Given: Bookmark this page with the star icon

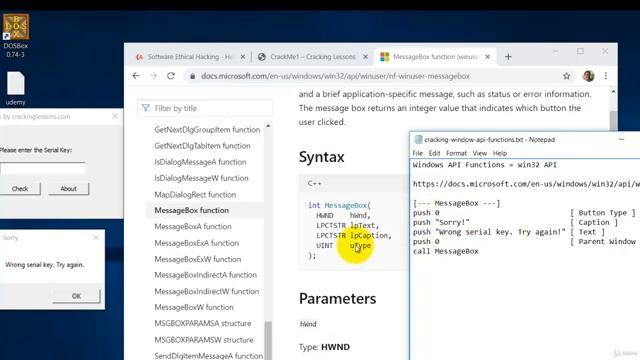Looking at the screenshot, I should (567, 76).
